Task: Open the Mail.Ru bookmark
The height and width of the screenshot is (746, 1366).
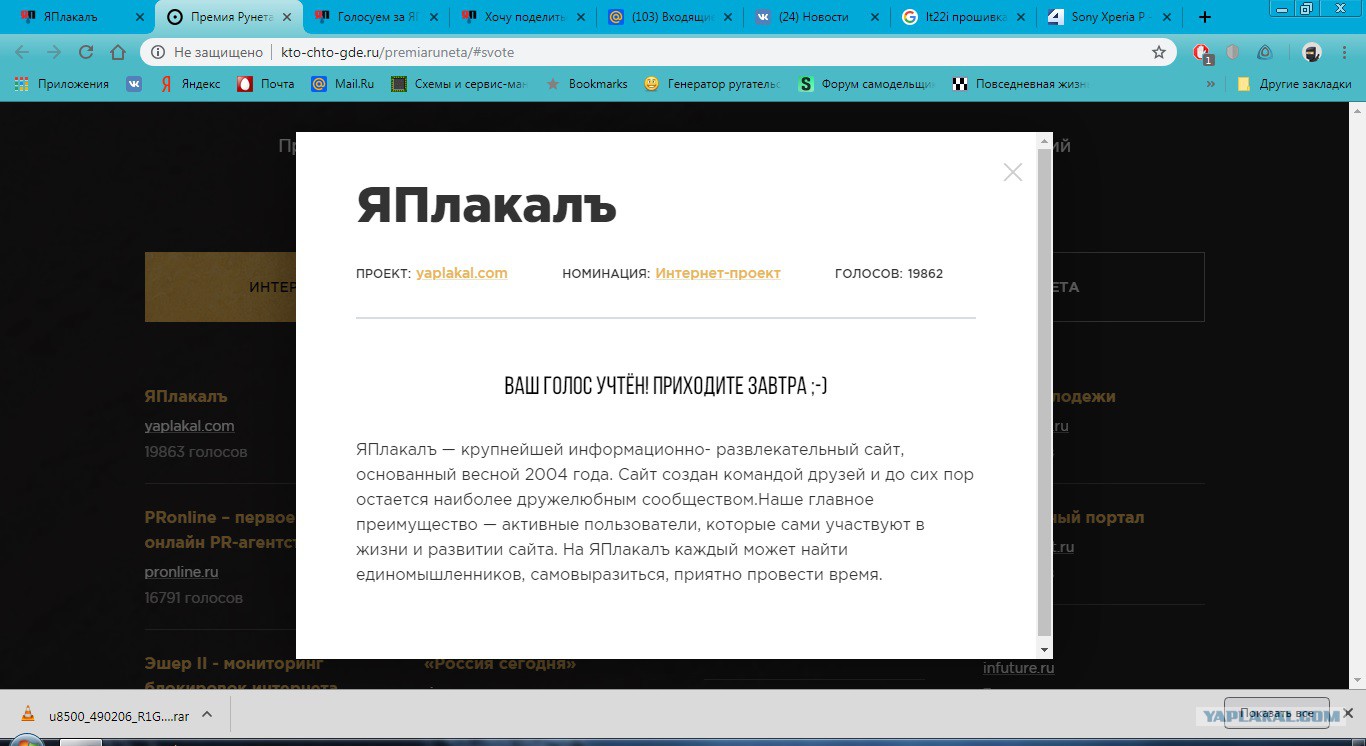Action: click(x=343, y=84)
